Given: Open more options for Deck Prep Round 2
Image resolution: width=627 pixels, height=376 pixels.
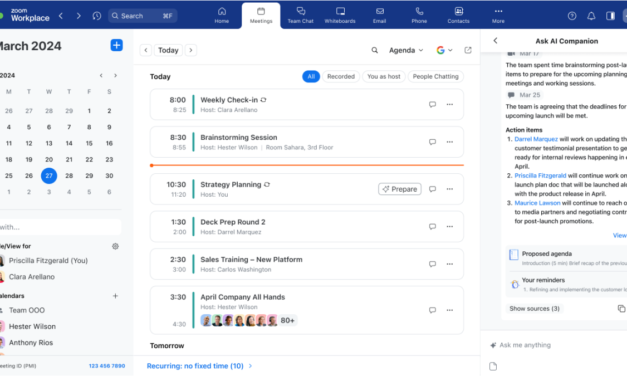Looking at the screenshot, I should coord(450,226).
